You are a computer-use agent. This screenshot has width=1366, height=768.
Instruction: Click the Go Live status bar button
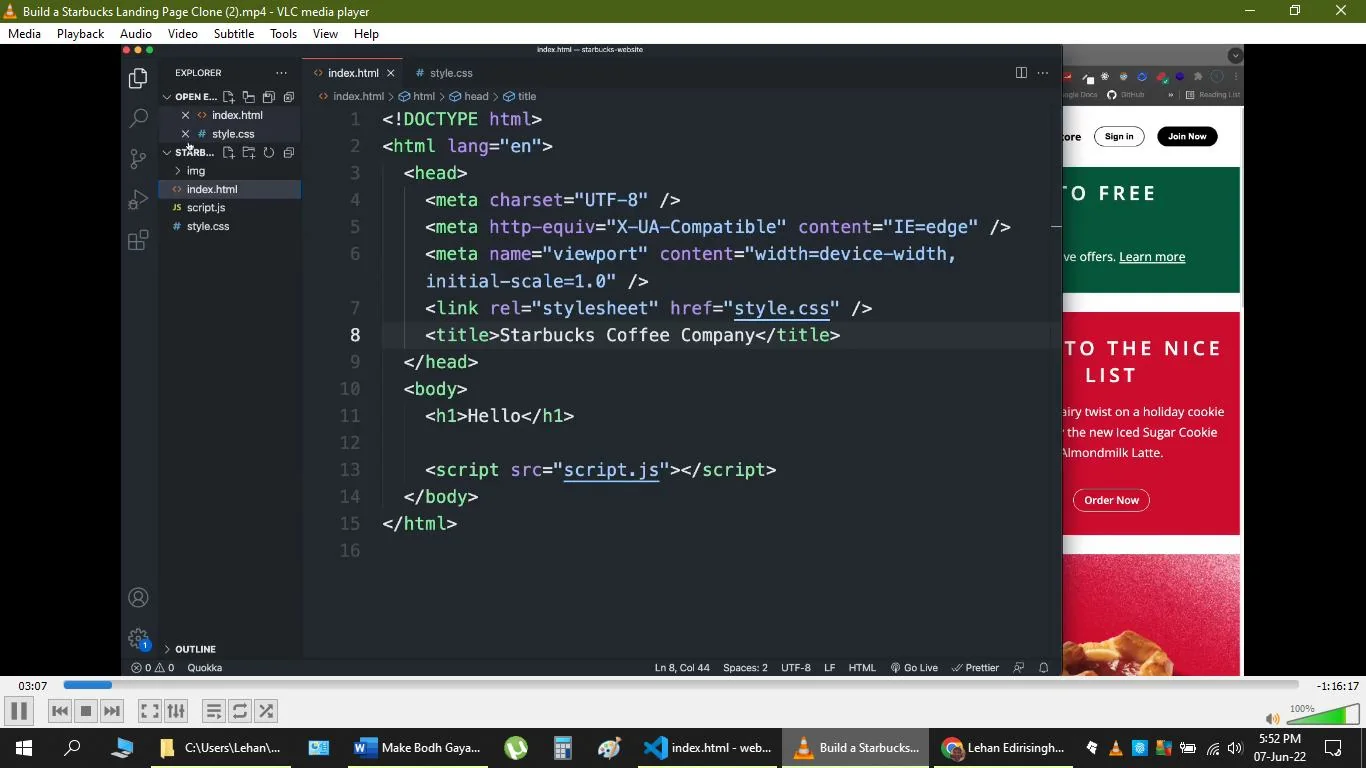click(x=914, y=668)
